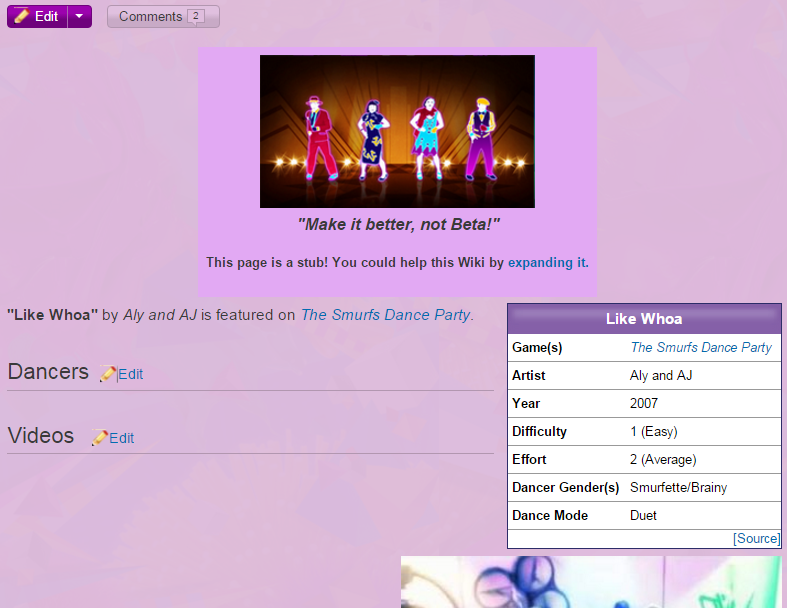The image size is (787, 608).
Task: Click the pencil icon beside Dancers heading
Action: coord(108,374)
